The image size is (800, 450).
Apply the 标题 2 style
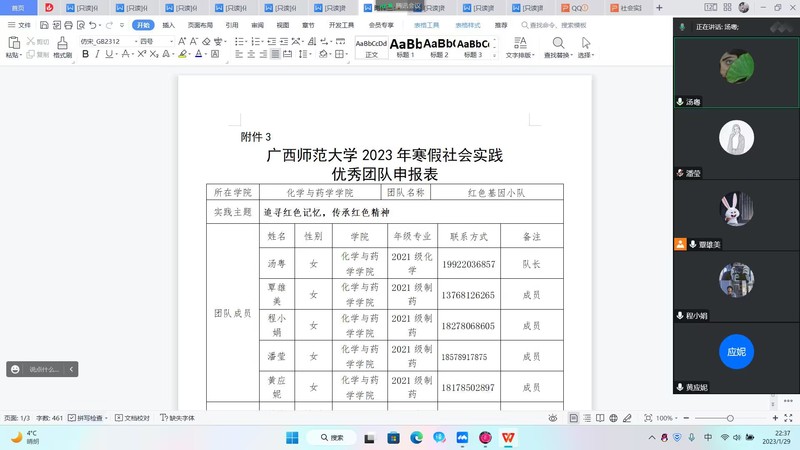coord(439,48)
